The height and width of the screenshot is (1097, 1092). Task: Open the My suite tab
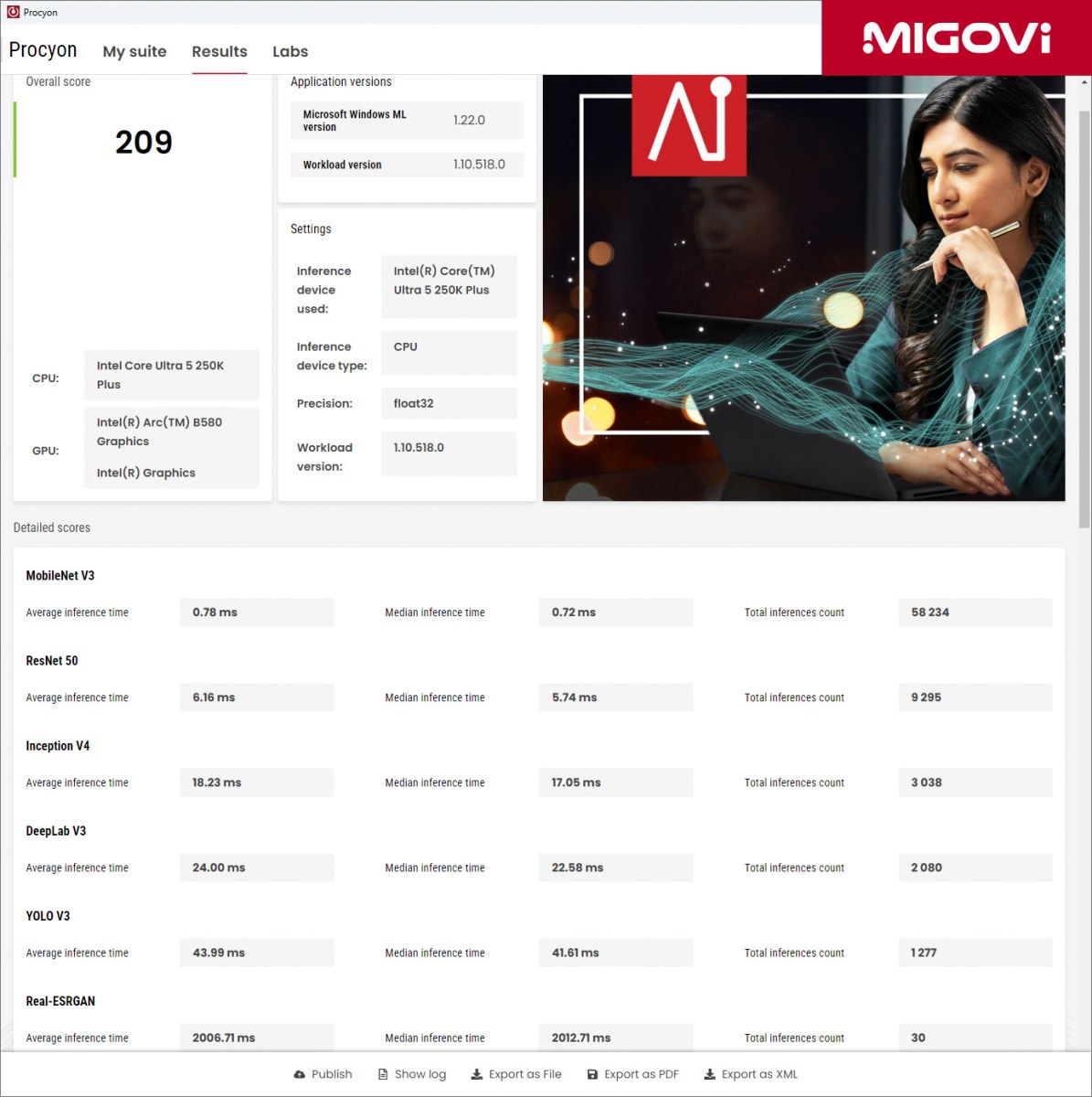pos(134,51)
